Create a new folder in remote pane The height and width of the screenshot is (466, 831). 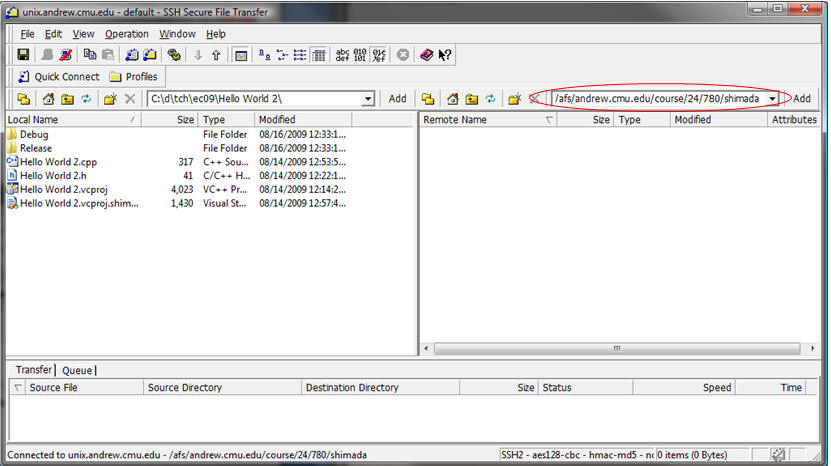tap(515, 99)
